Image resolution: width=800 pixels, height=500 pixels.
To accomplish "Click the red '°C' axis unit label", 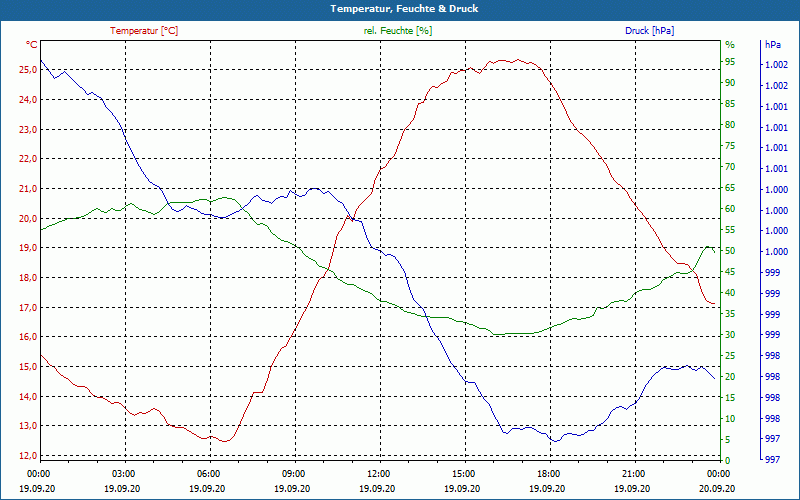I will point(32,45).
